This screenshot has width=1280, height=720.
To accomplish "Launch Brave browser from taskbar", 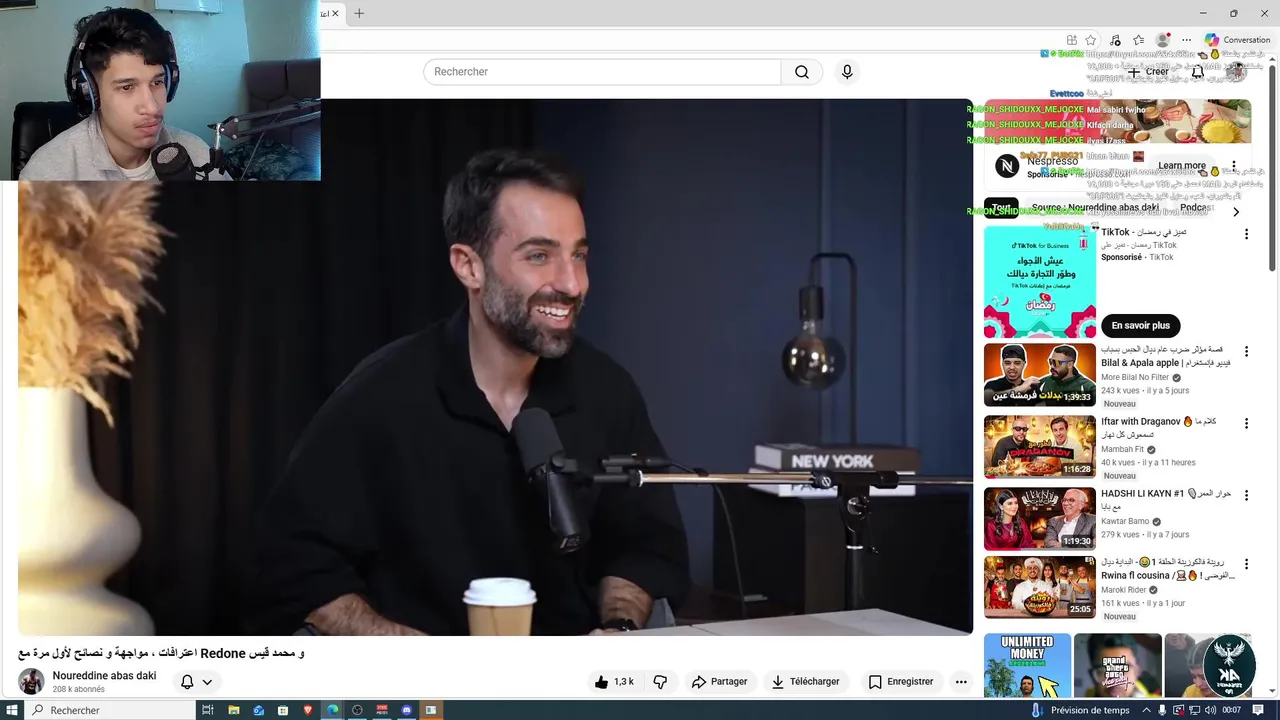I will [308, 710].
